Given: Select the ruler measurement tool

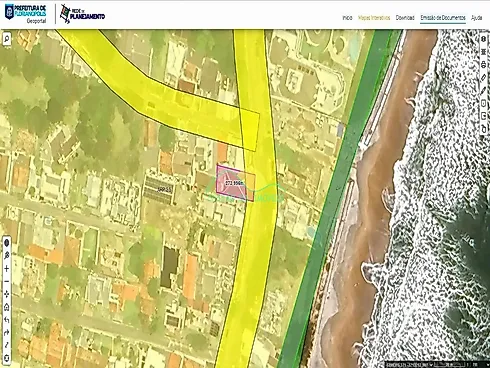Looking at the screenshot, I should [484, 77].
